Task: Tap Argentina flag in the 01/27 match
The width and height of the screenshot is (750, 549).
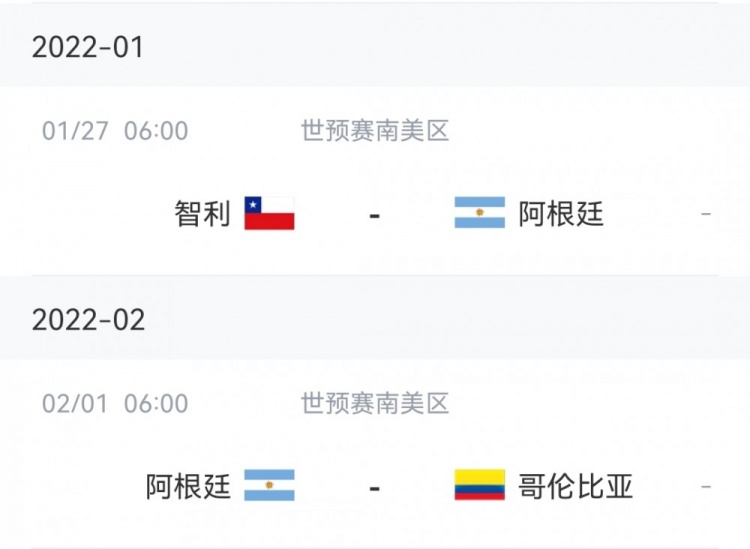Action: tap(480, 212)
